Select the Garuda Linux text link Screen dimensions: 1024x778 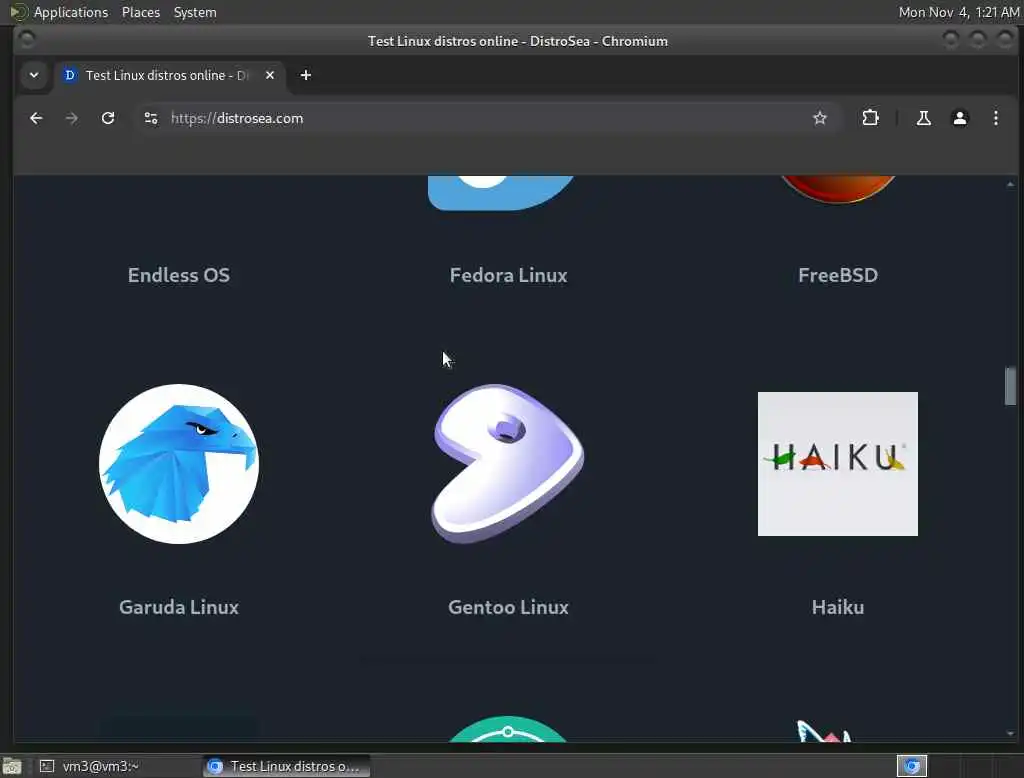tap(179, 607)
